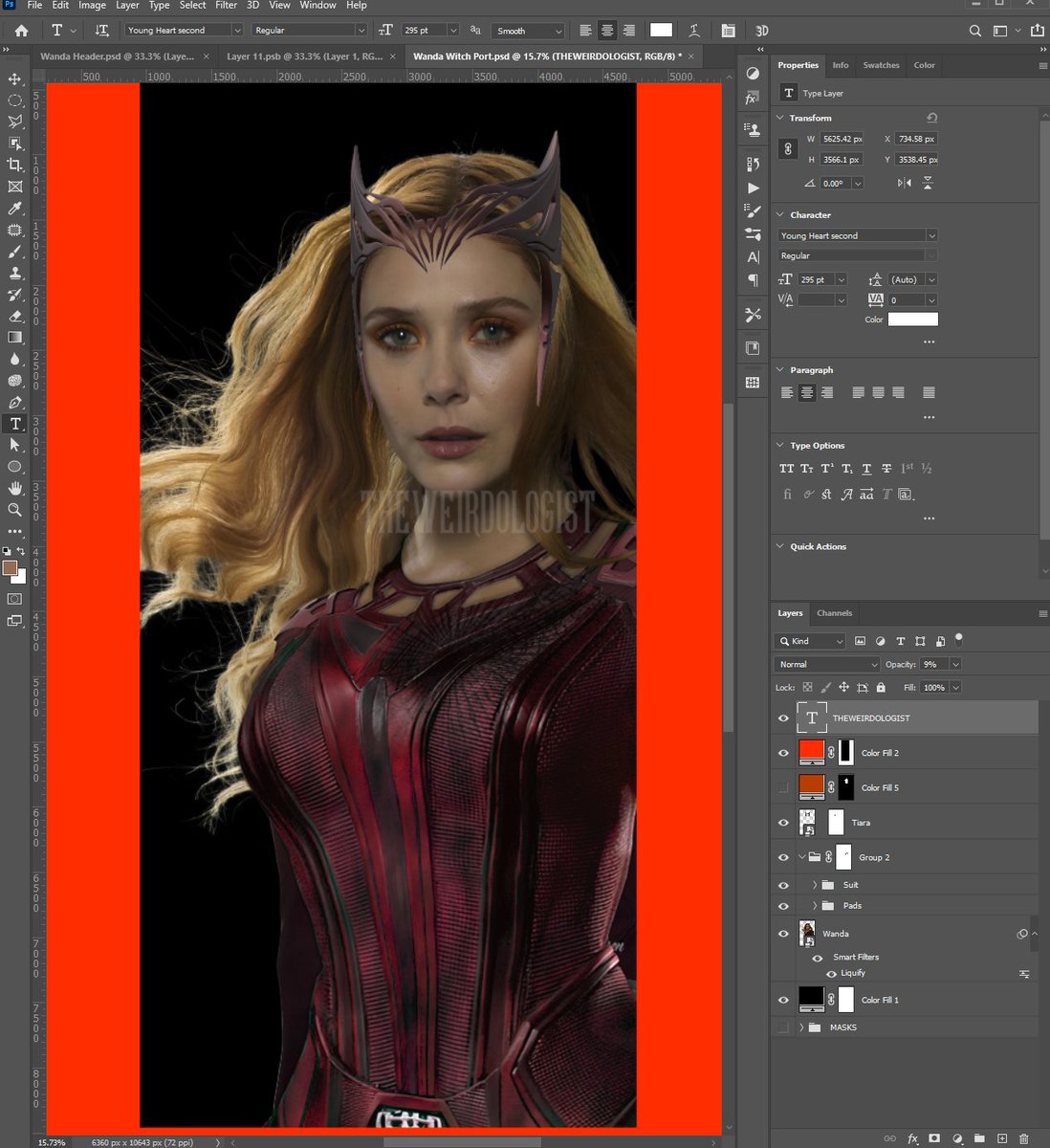Expand the MASKS layer group
Viewport: 1050px width, 1148px height.
(801, 1027)
